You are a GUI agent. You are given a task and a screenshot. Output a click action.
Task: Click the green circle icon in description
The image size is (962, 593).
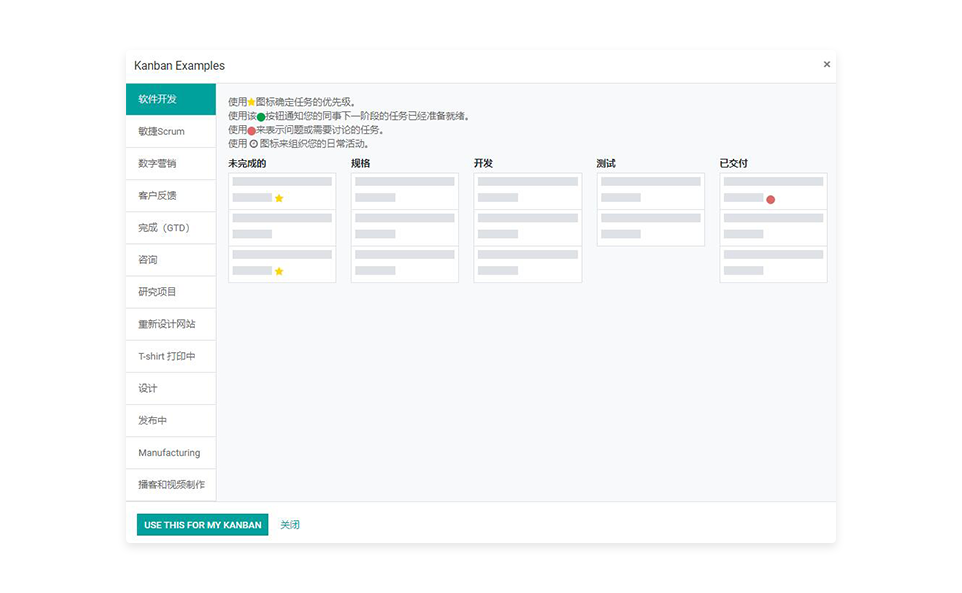pyautogui.click(x=261, y=116)
